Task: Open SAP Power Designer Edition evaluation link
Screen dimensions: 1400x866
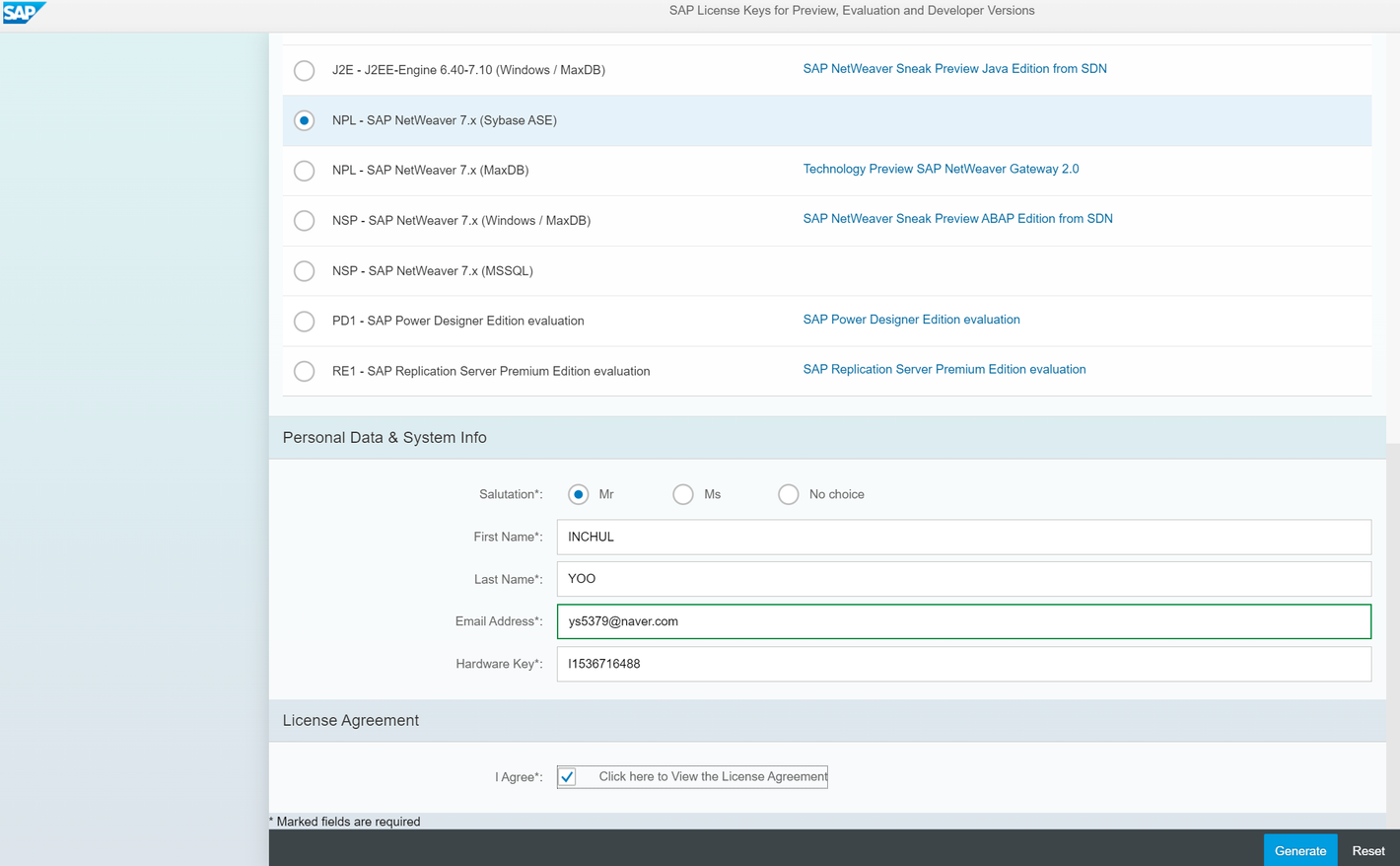Action: (911, 320)
